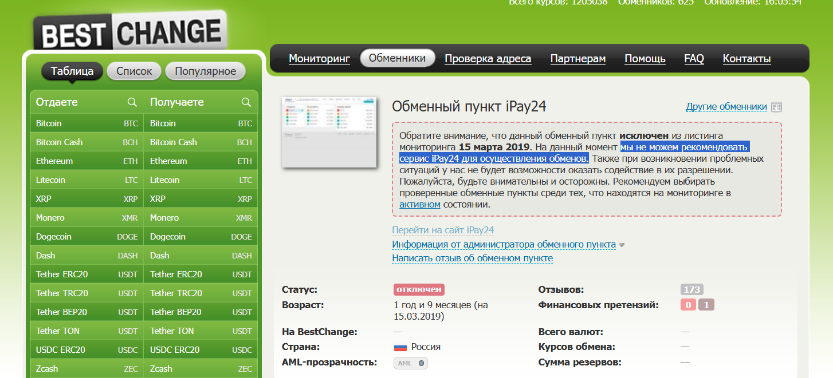The height and width of the screenshot is (378, 833).
Task: Select Dash in the Получаете column
Action: (x=201, y=255)
